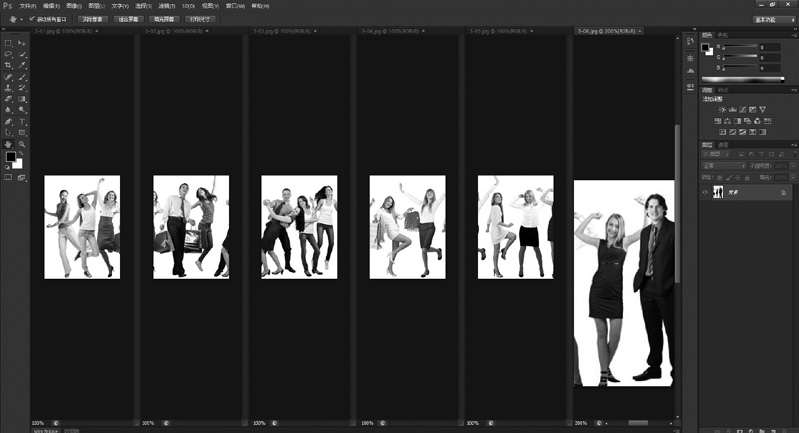Viewport: 799px width, 433px height.
Task: Toggle the Background layer lock icon
Action: (783, 193)
